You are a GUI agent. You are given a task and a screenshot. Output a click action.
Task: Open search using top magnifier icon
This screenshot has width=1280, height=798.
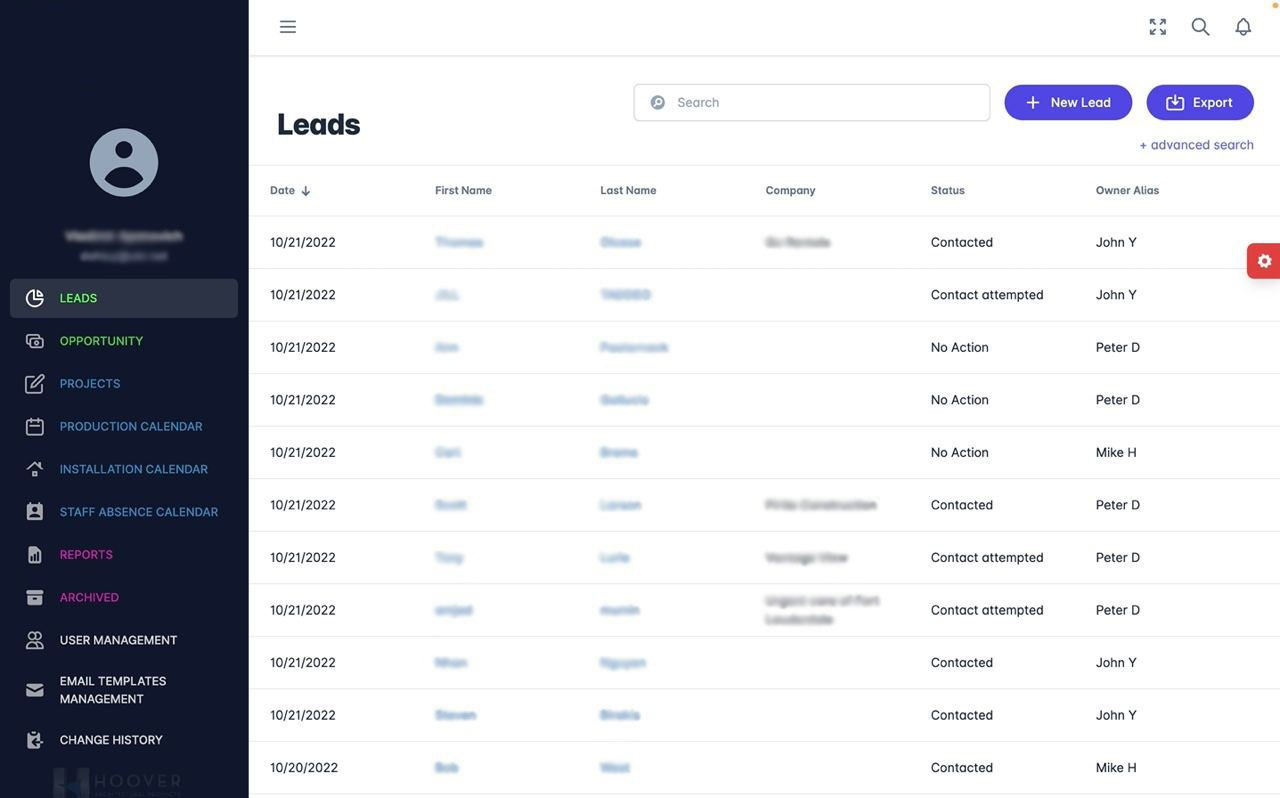[1200, 27]
